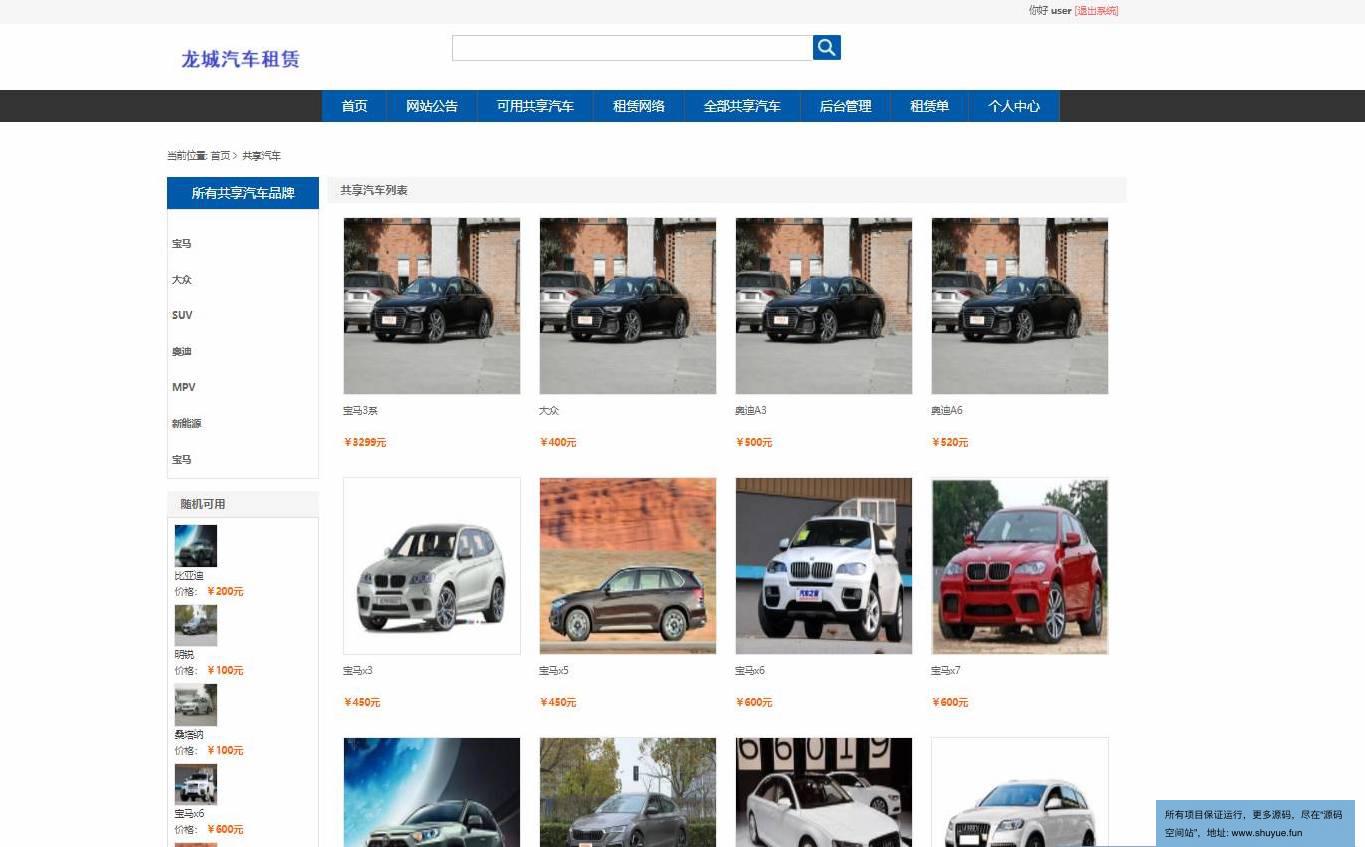Screen dimensions: 1365x847
Task: Open 全部共享汽车 in the nav bar
Action: pyautogui.click(x=742, y=106)
